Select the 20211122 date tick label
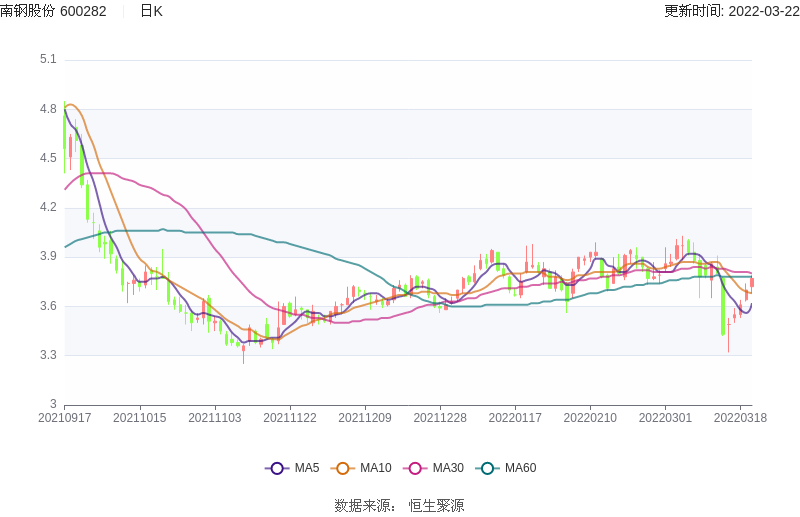Screen dimensions: 800x517 click(290, 417)
